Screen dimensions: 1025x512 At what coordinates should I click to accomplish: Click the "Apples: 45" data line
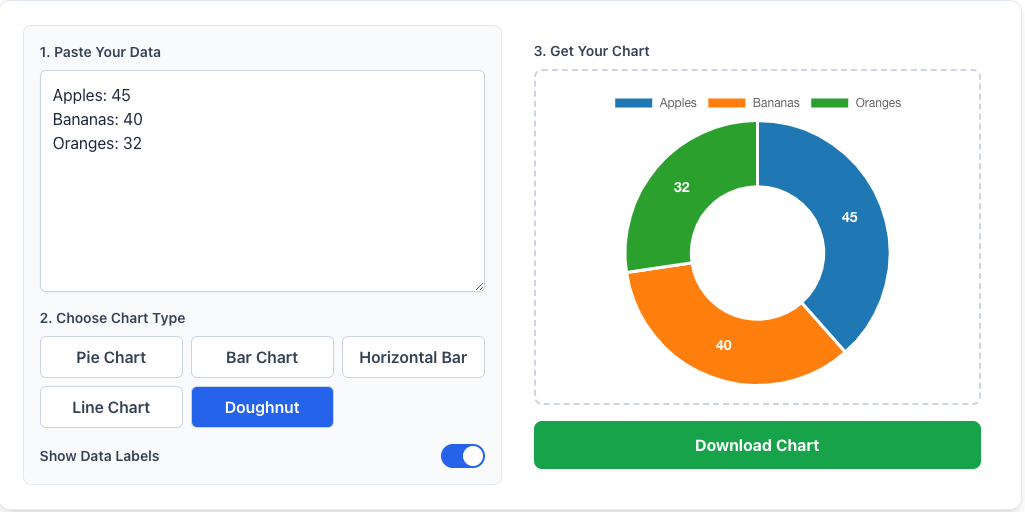click(x=92, y=95)
